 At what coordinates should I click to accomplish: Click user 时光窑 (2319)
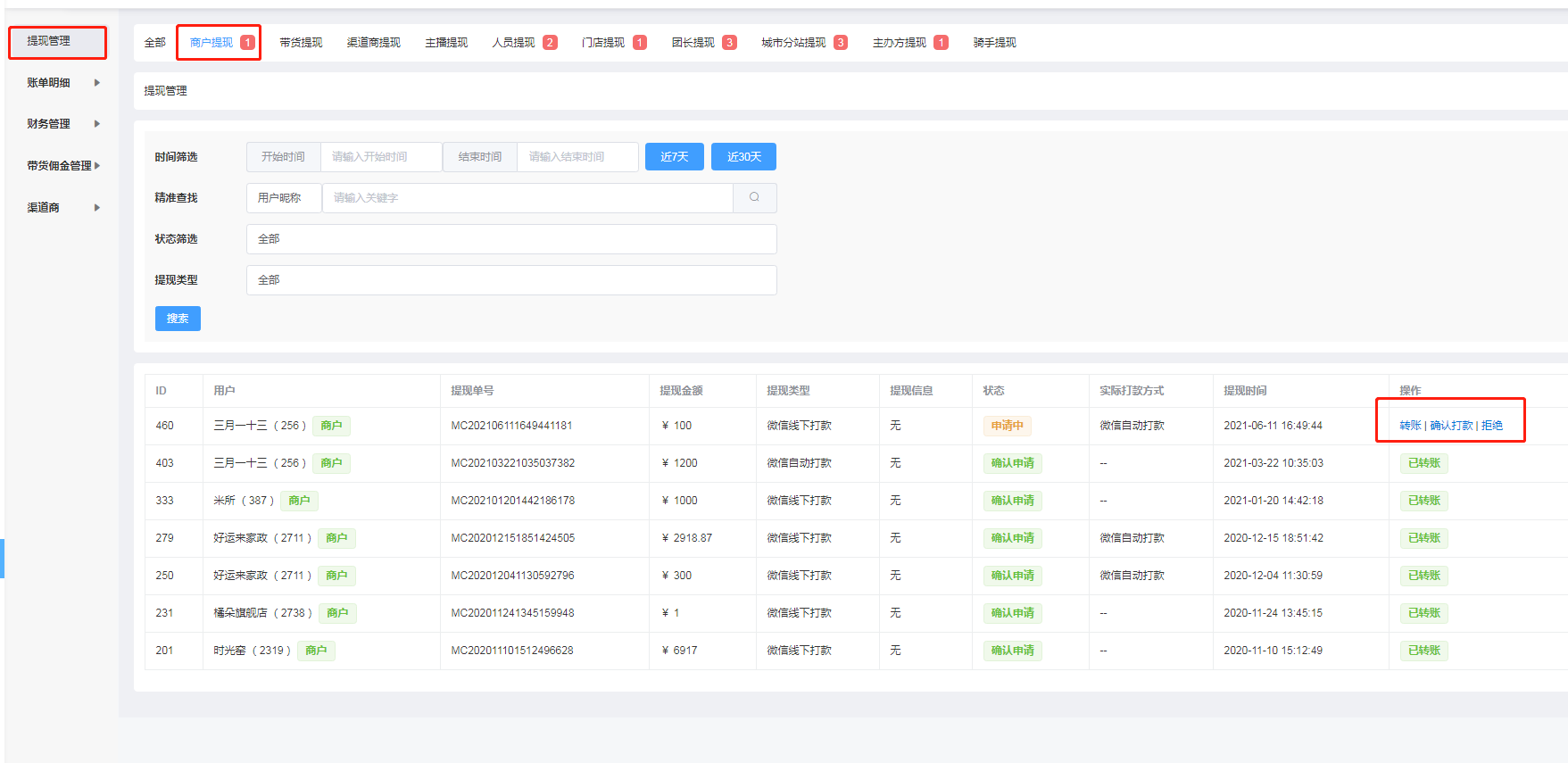point(252,651)
